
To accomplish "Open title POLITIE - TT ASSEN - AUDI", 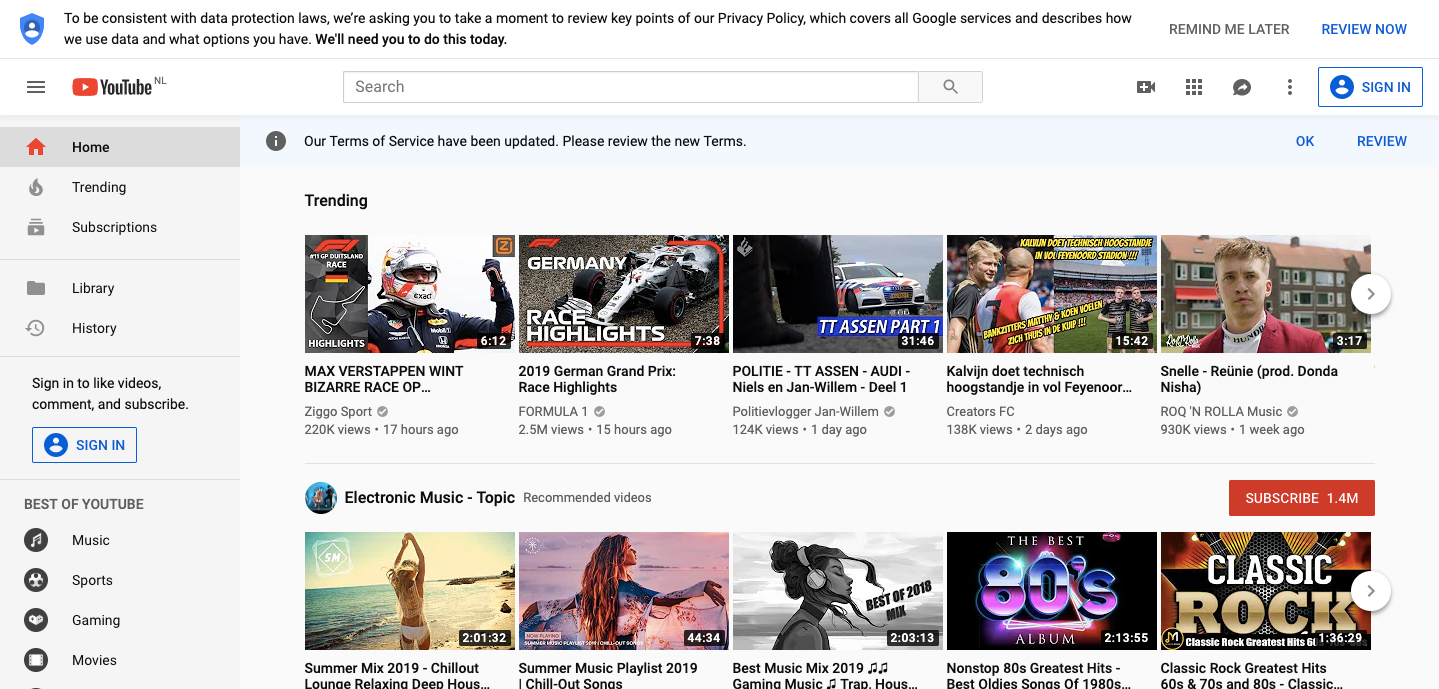I will [821, 379].
